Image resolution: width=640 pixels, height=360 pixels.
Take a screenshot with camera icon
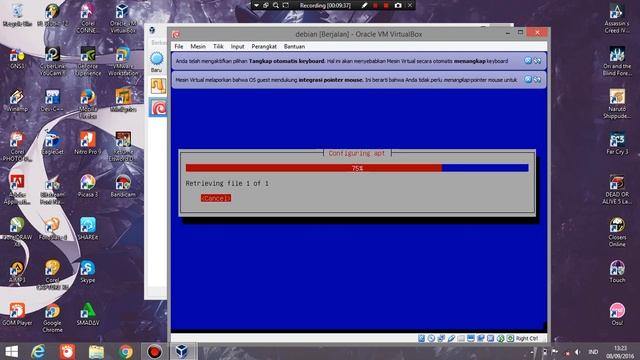398,5
